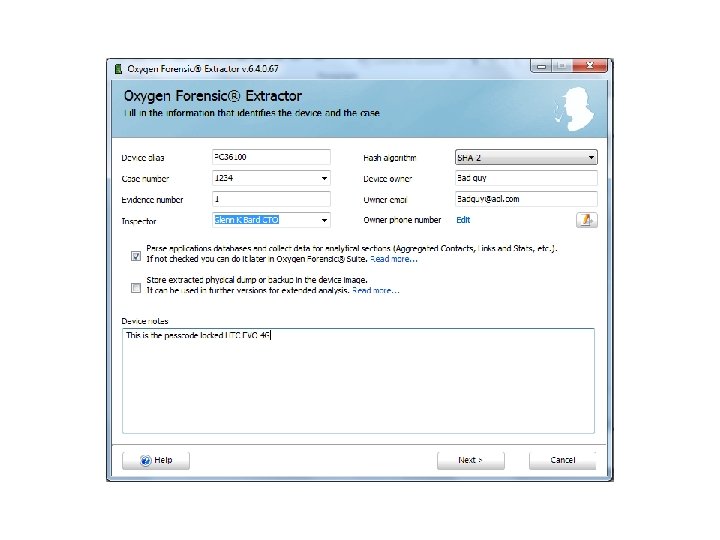Click the Device notes label
The image size is (720, 540).
145,321
